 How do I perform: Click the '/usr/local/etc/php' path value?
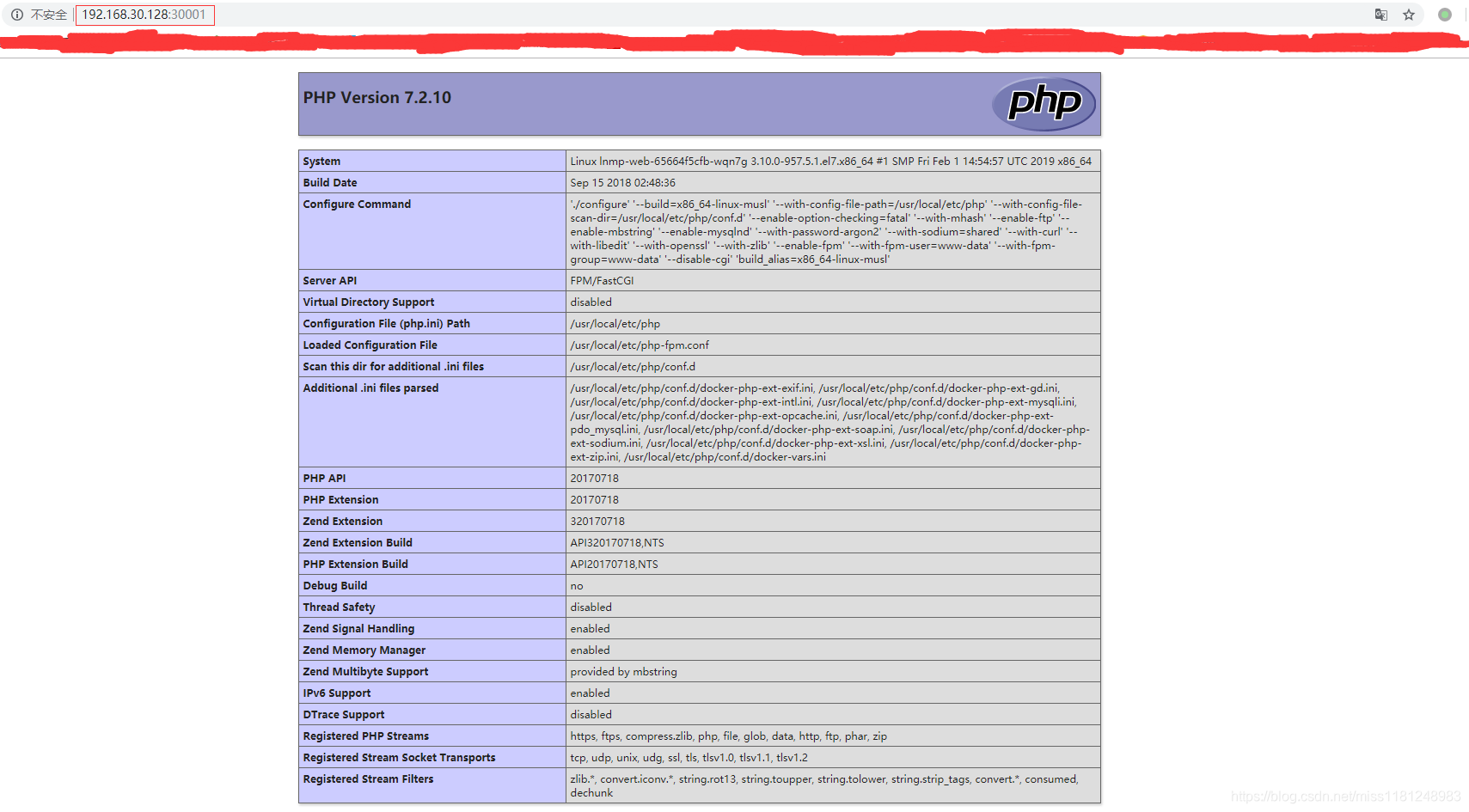coord(615,324)
